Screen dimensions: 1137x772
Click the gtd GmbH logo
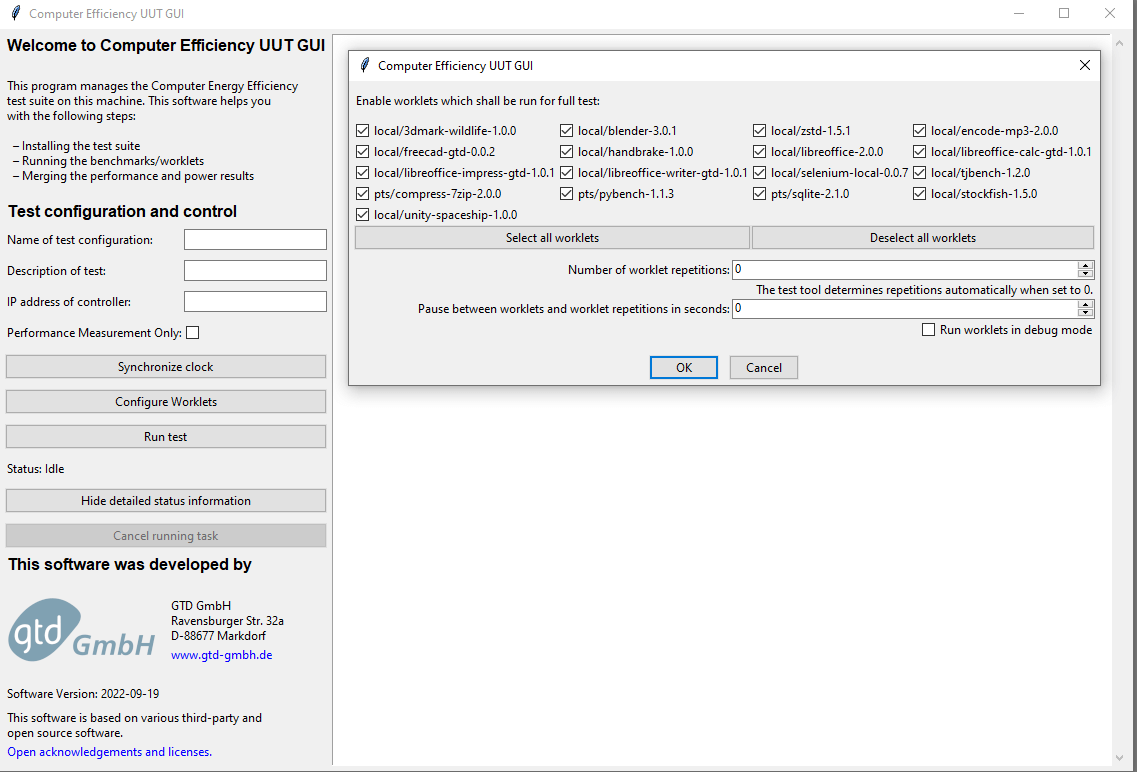coord(81,630)
